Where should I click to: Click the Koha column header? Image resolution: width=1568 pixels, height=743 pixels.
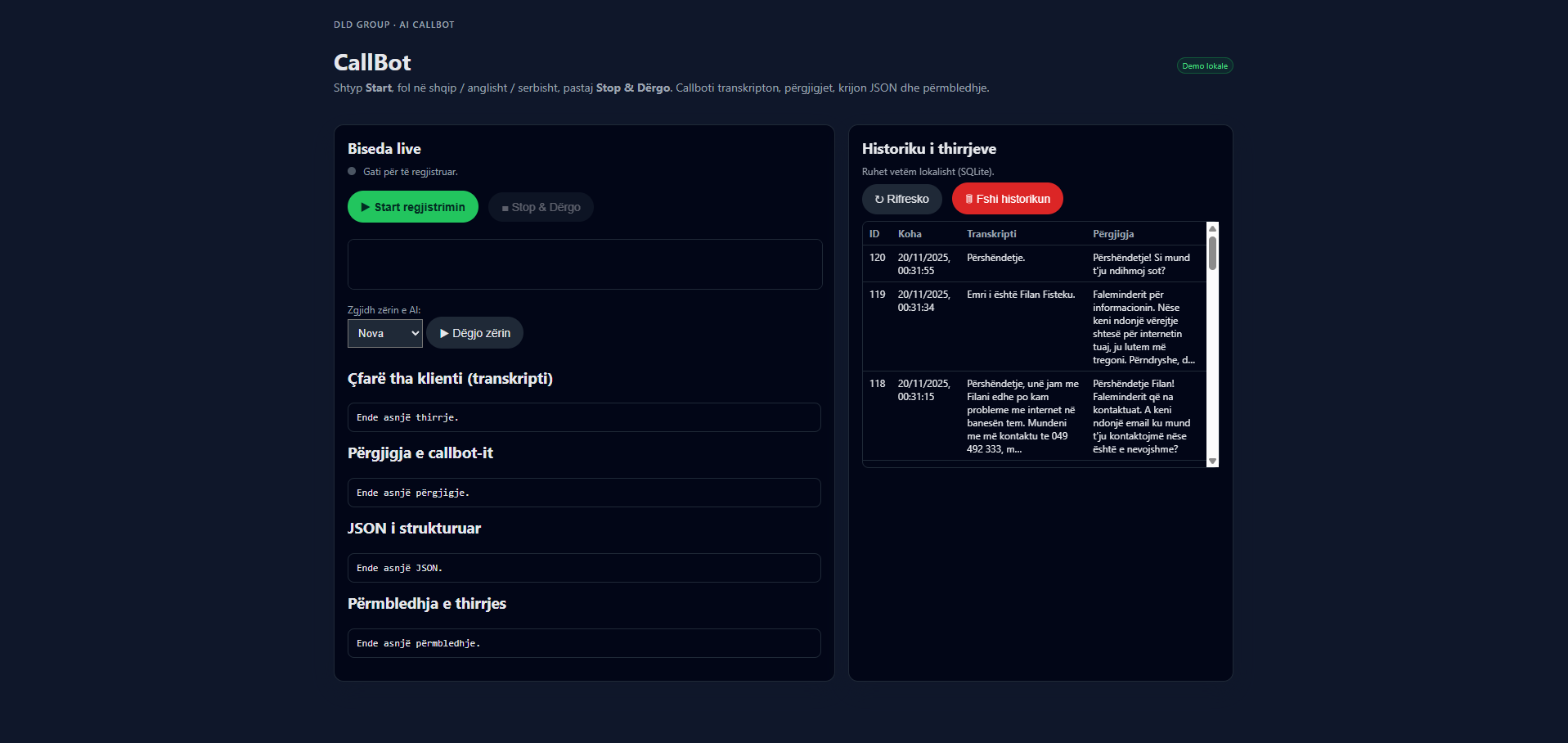pyautogui.click(x=910, y=234)
